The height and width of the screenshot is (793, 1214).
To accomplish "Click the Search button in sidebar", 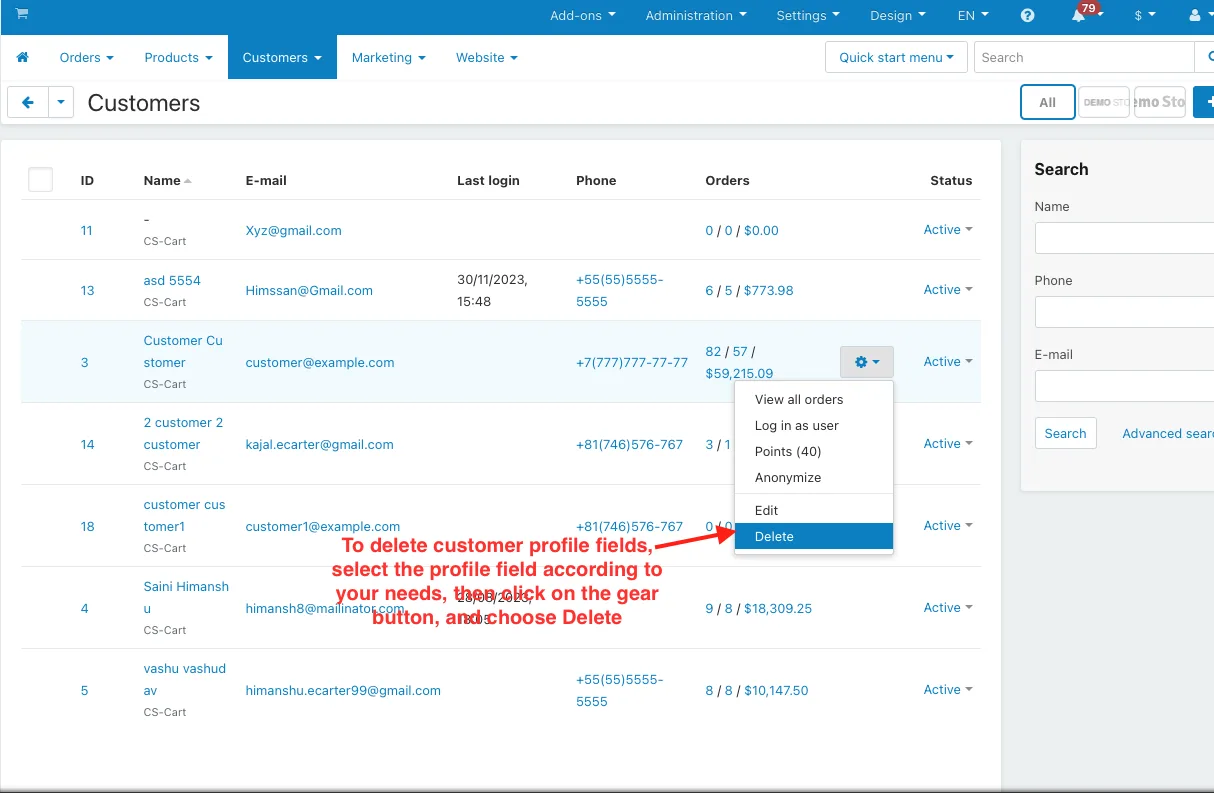I will pos(1065,433).
